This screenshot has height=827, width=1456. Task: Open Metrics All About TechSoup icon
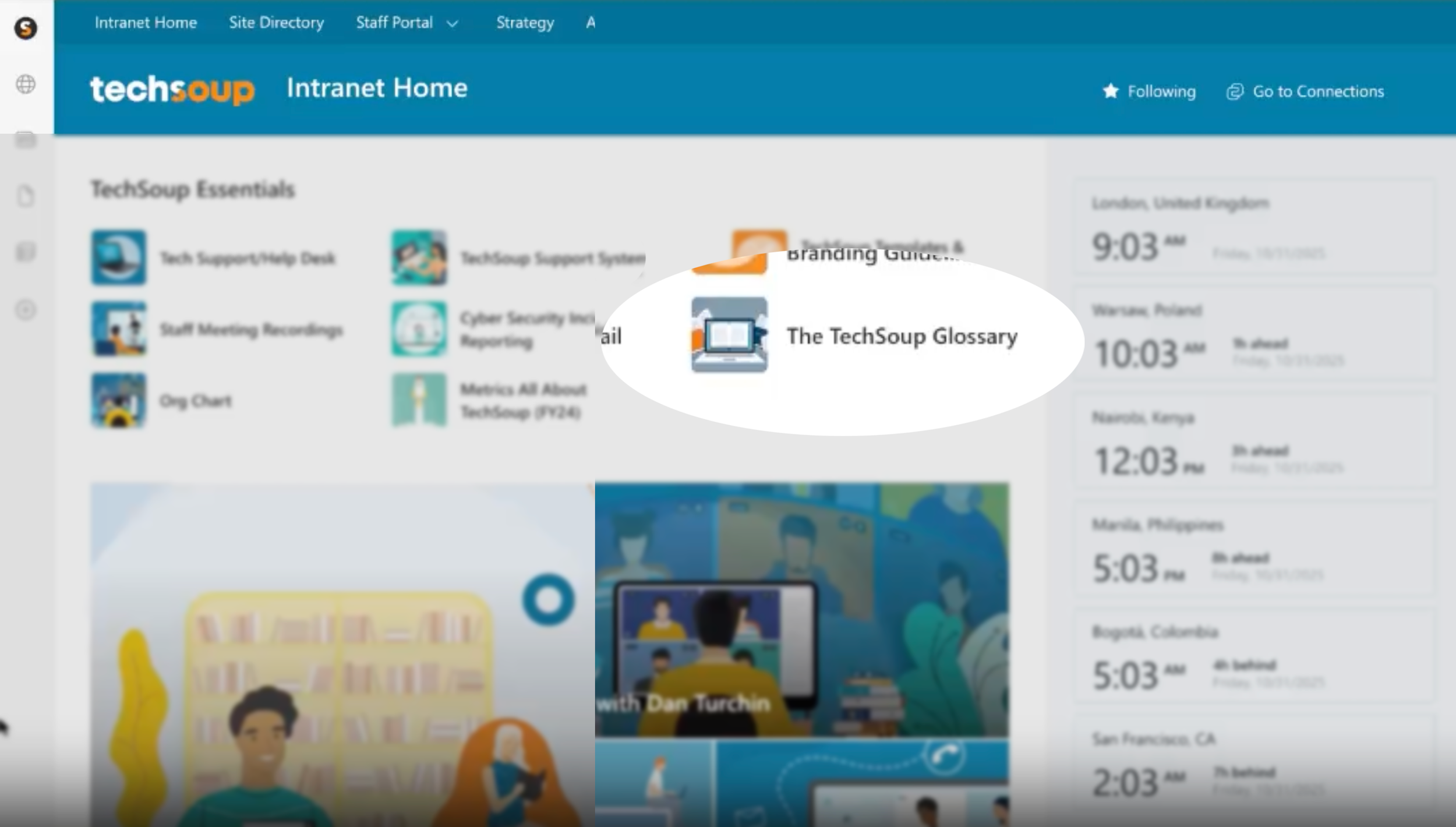419,401
